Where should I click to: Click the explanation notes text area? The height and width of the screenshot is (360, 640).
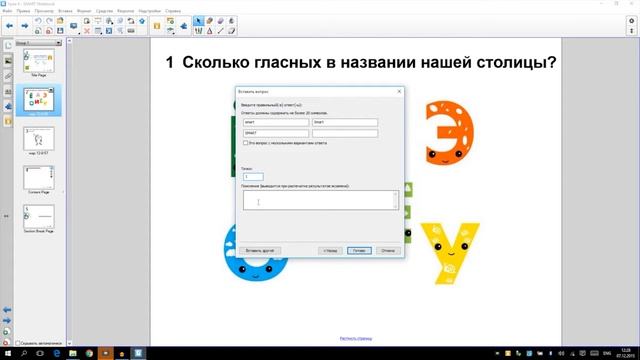[321, 200]
